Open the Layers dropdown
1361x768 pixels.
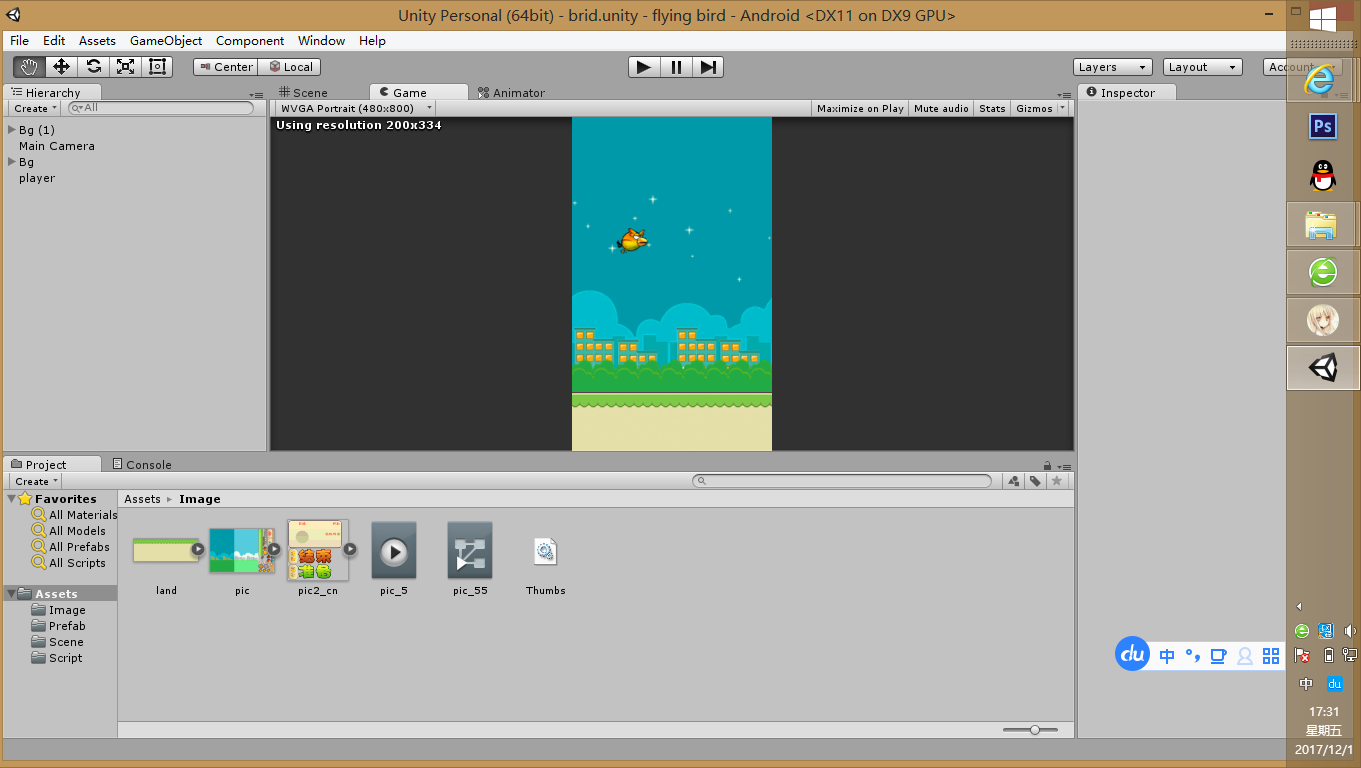click(1113, 67)
